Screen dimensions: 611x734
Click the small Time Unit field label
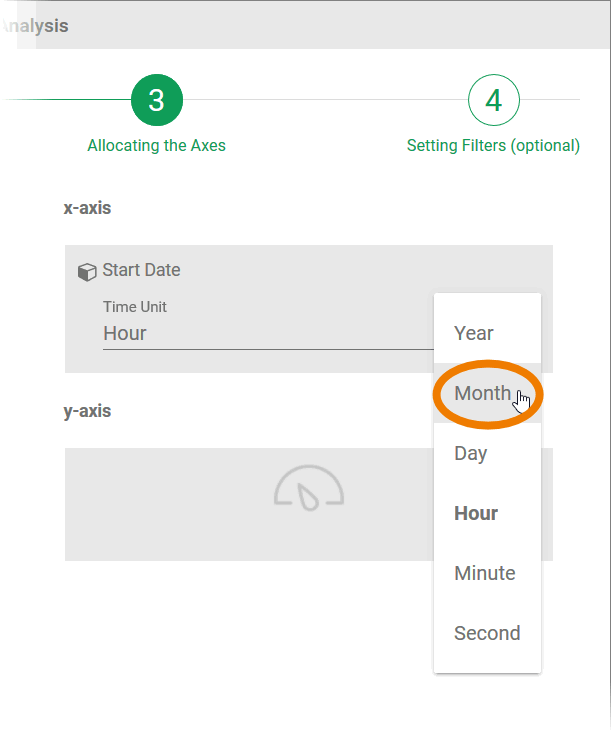pyautogui.click(x=135, y=307)
